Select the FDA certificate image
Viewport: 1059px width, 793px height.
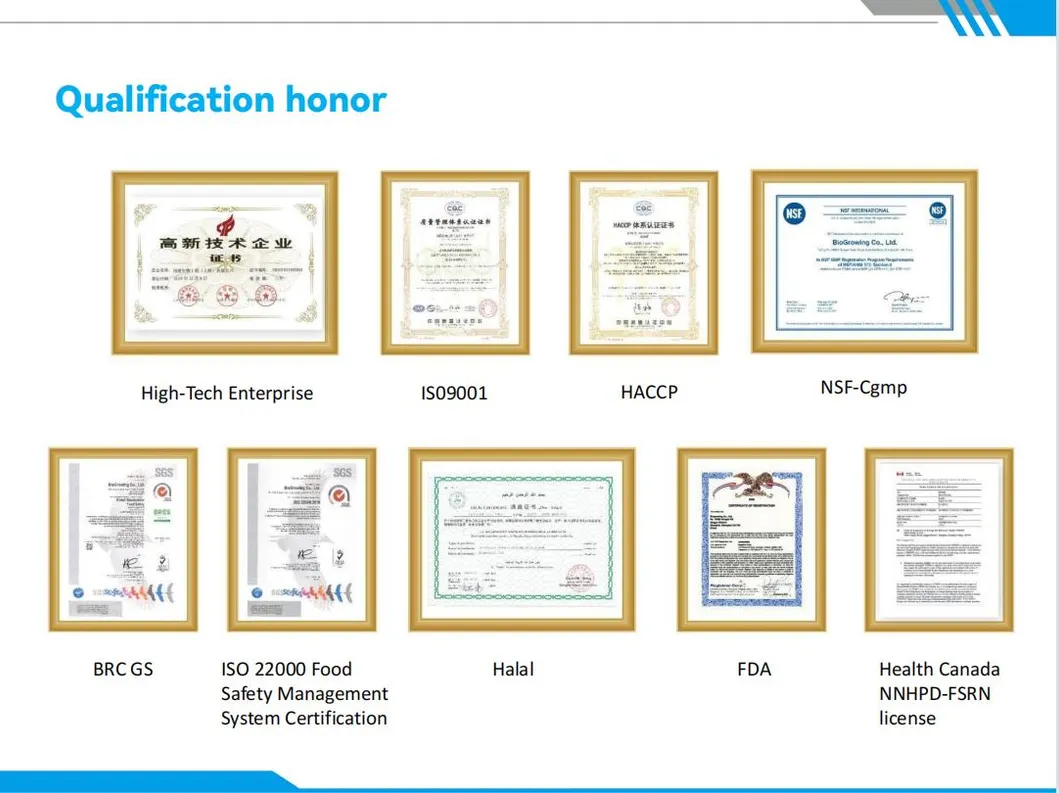(x=754, y=539)
